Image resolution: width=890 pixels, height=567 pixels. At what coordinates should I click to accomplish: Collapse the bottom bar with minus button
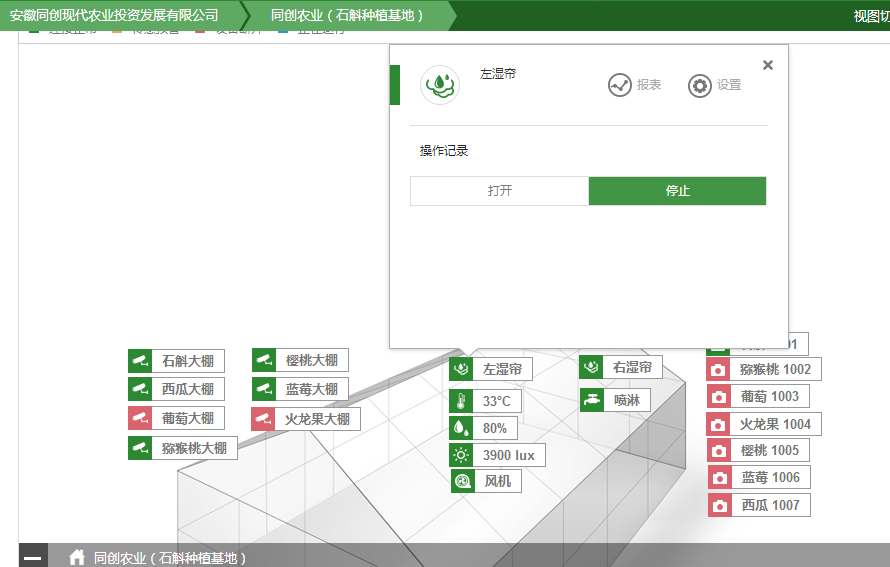pyautogui.click(x=33, y=558)
